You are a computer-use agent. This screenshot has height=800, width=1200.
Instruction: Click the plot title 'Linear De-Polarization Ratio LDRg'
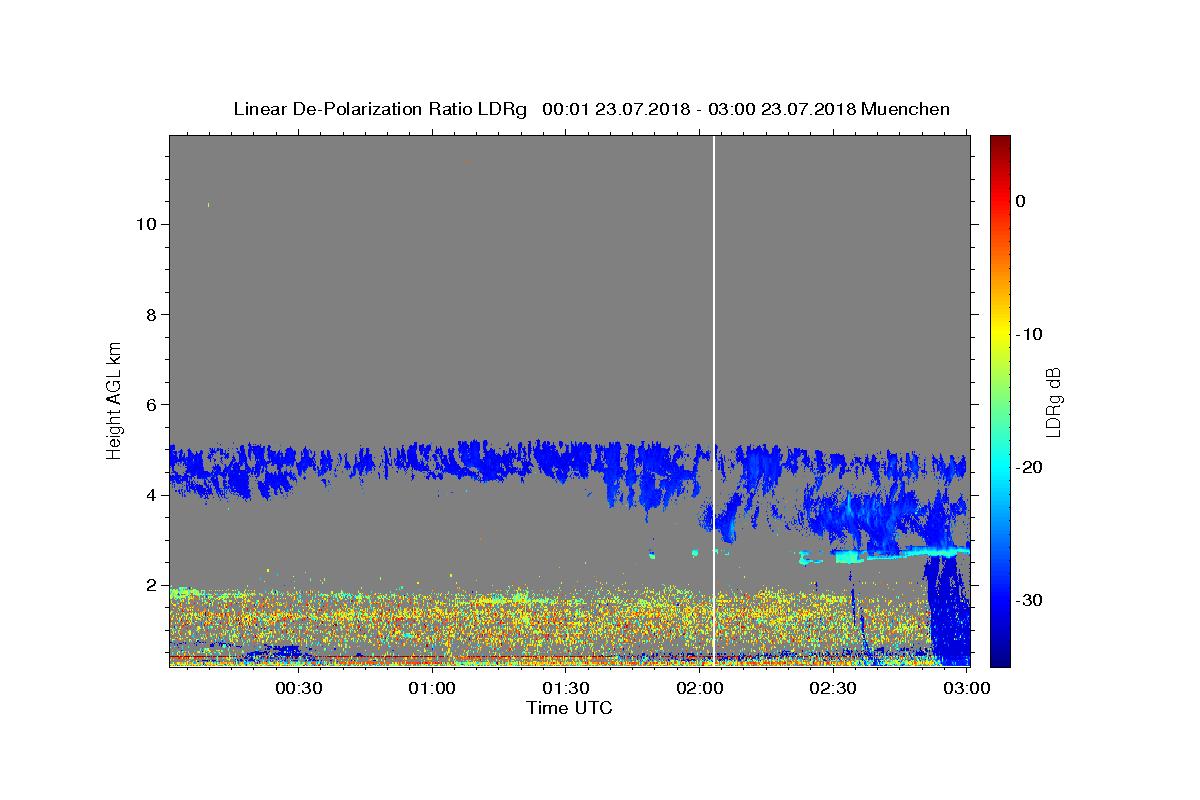(380, 109)
